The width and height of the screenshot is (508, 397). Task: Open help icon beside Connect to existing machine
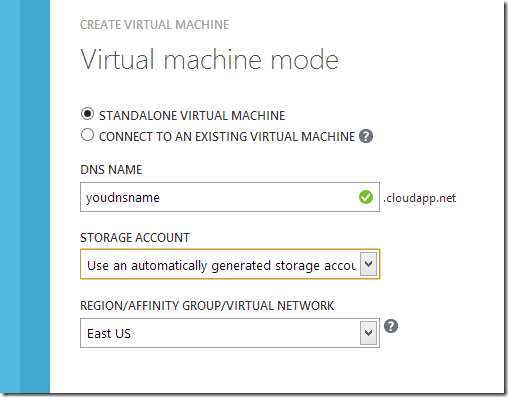366,136
